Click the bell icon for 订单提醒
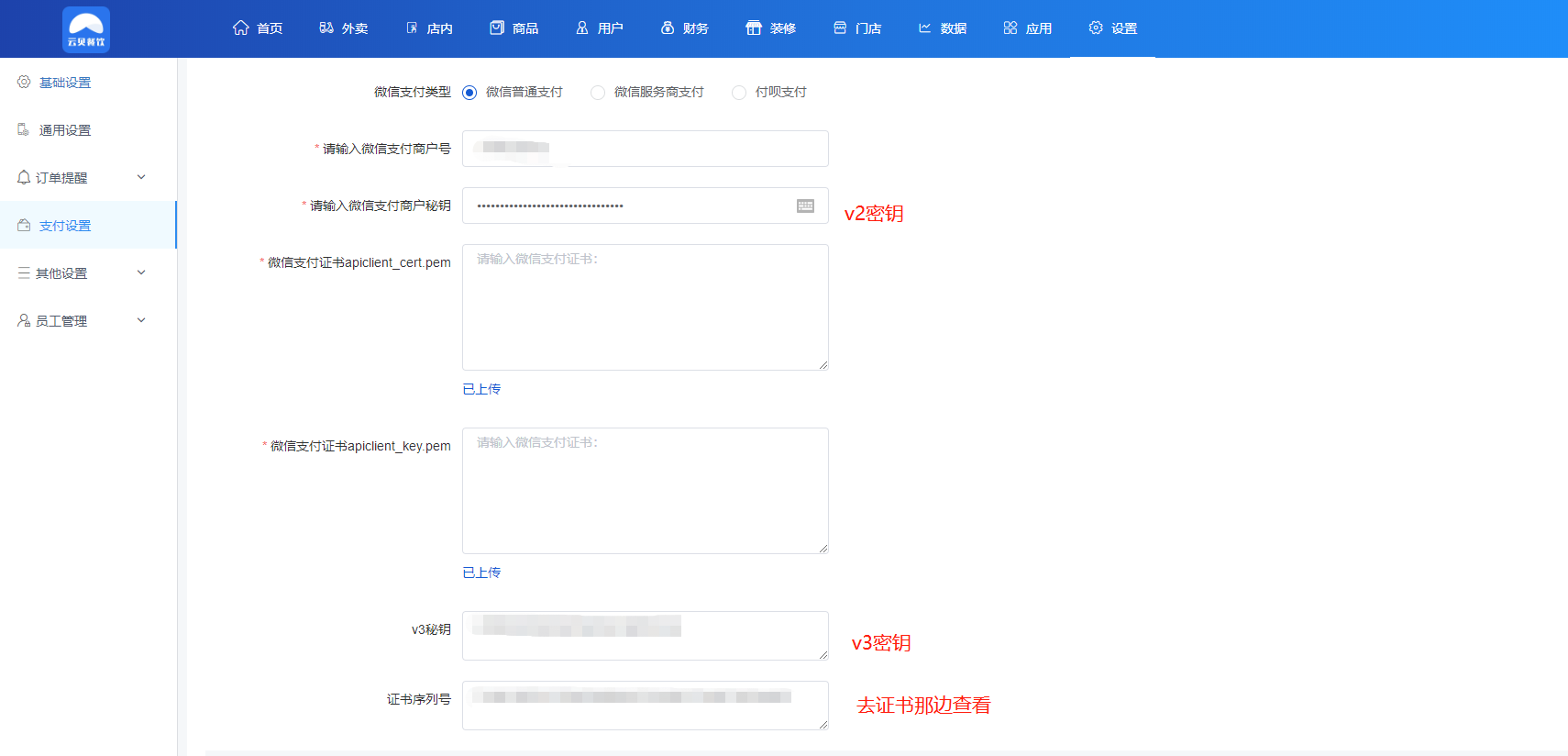 pyautogui.click(x=24, y=177)
